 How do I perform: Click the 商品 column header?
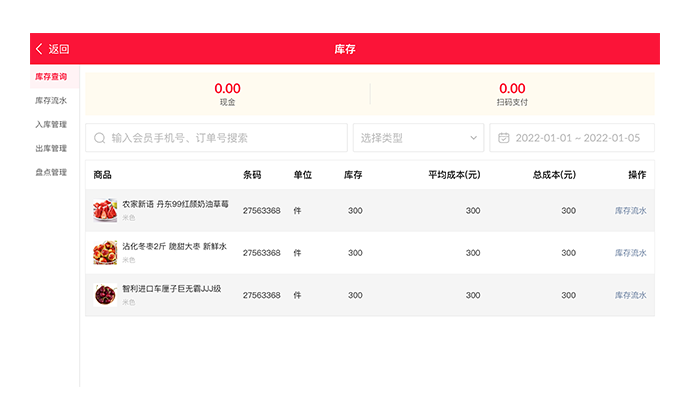[103, 175]
